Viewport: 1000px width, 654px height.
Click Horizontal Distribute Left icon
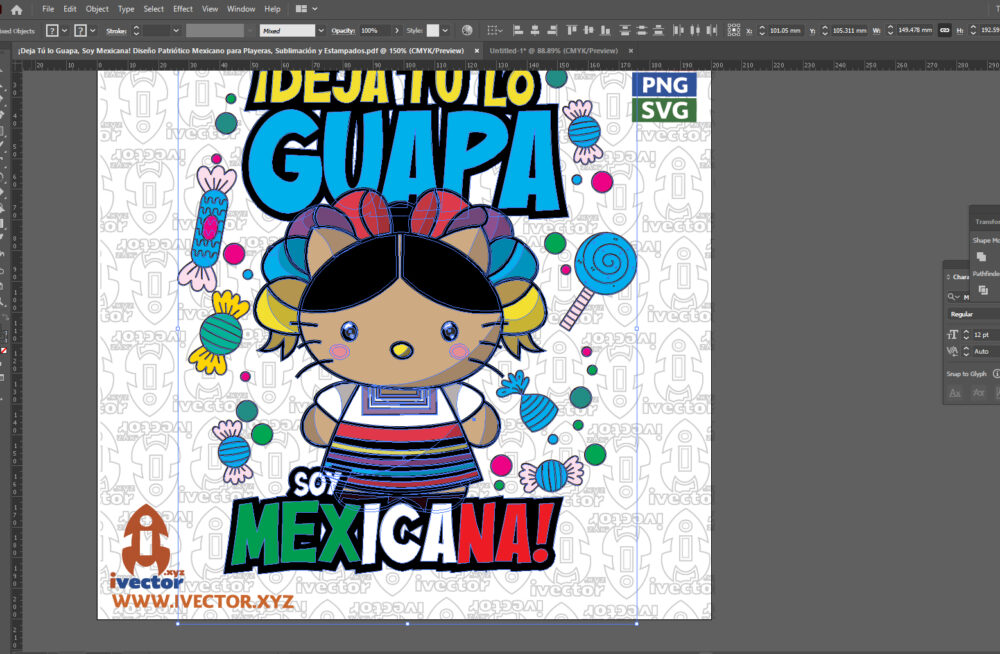point(678,30)
